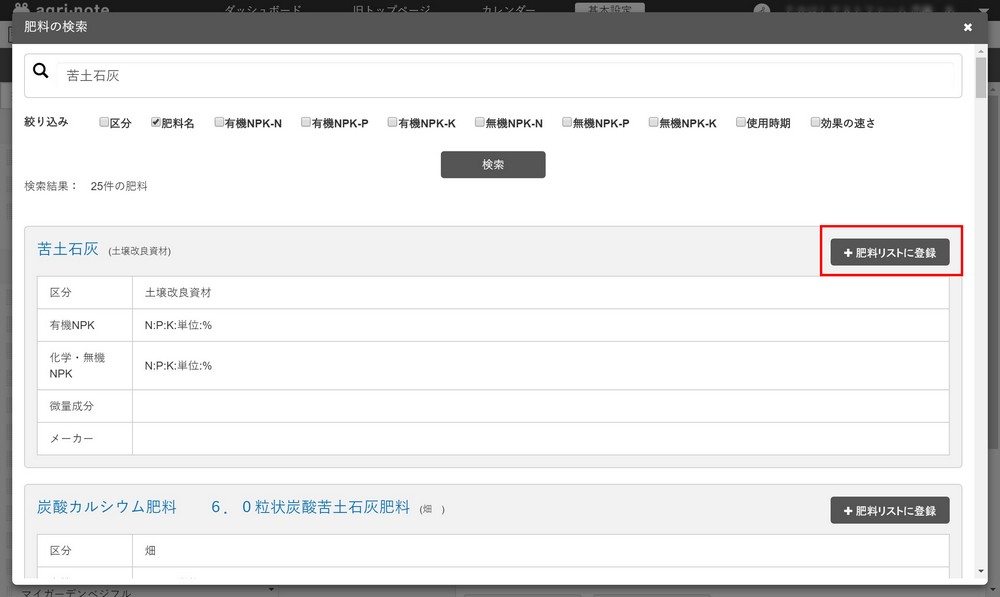Enable the 有機NPK-P filter checkbox

click(306, 123)
